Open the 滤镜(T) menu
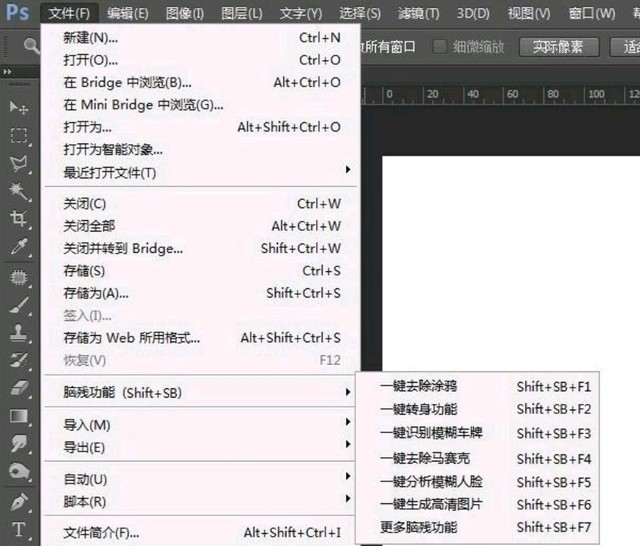Viewport: 640px width, 546px height. 419,14
